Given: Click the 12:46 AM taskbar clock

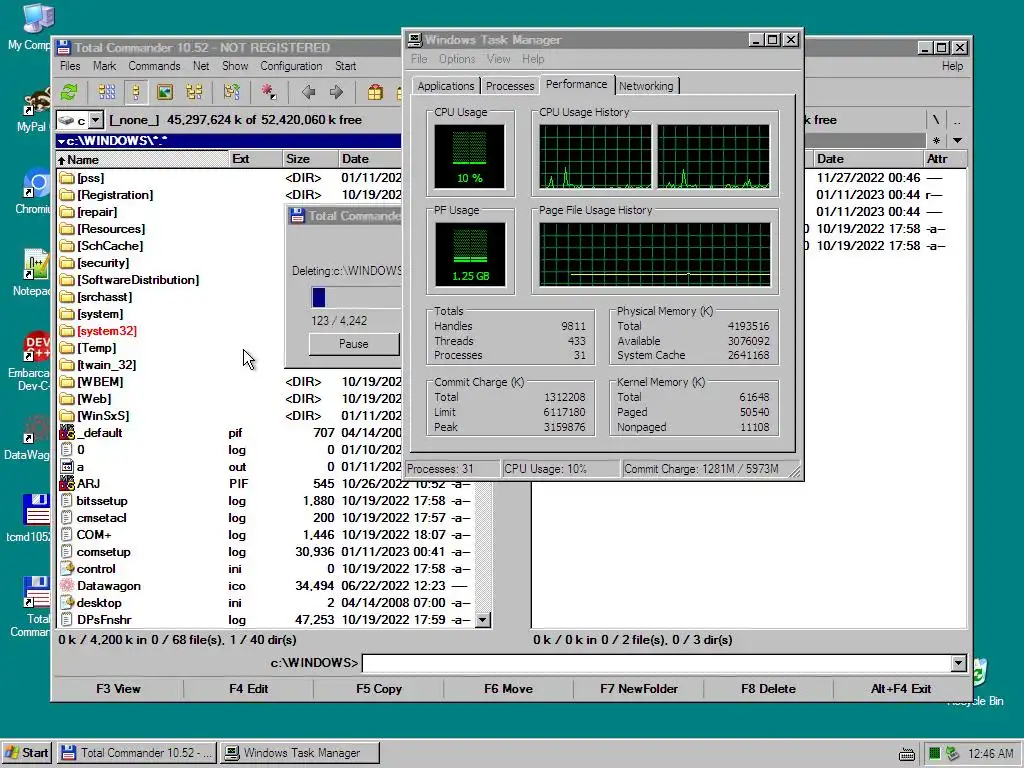Looking at the screenshot, I should [x=991, y=754].
